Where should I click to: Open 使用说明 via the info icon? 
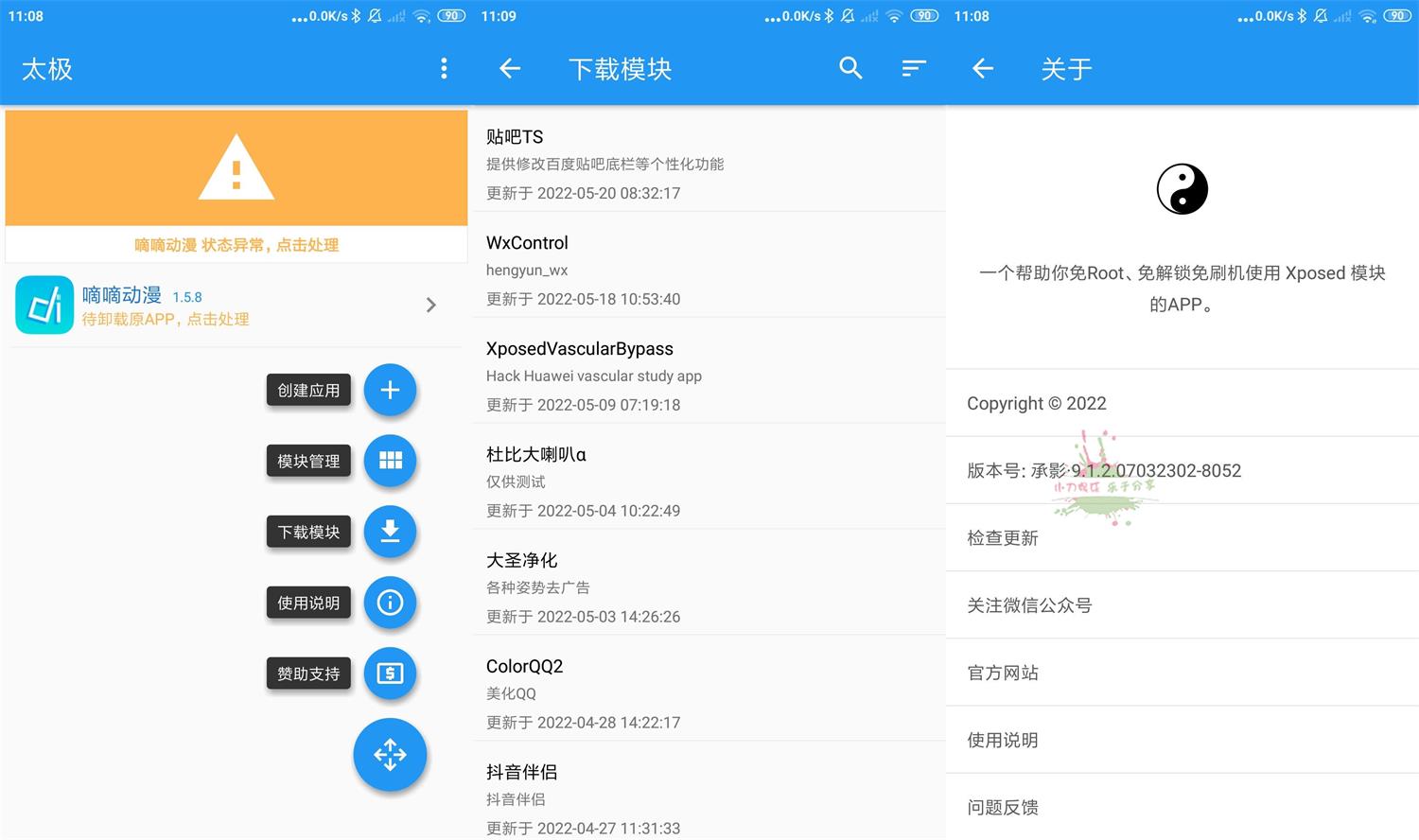click(x=390, y=603)
